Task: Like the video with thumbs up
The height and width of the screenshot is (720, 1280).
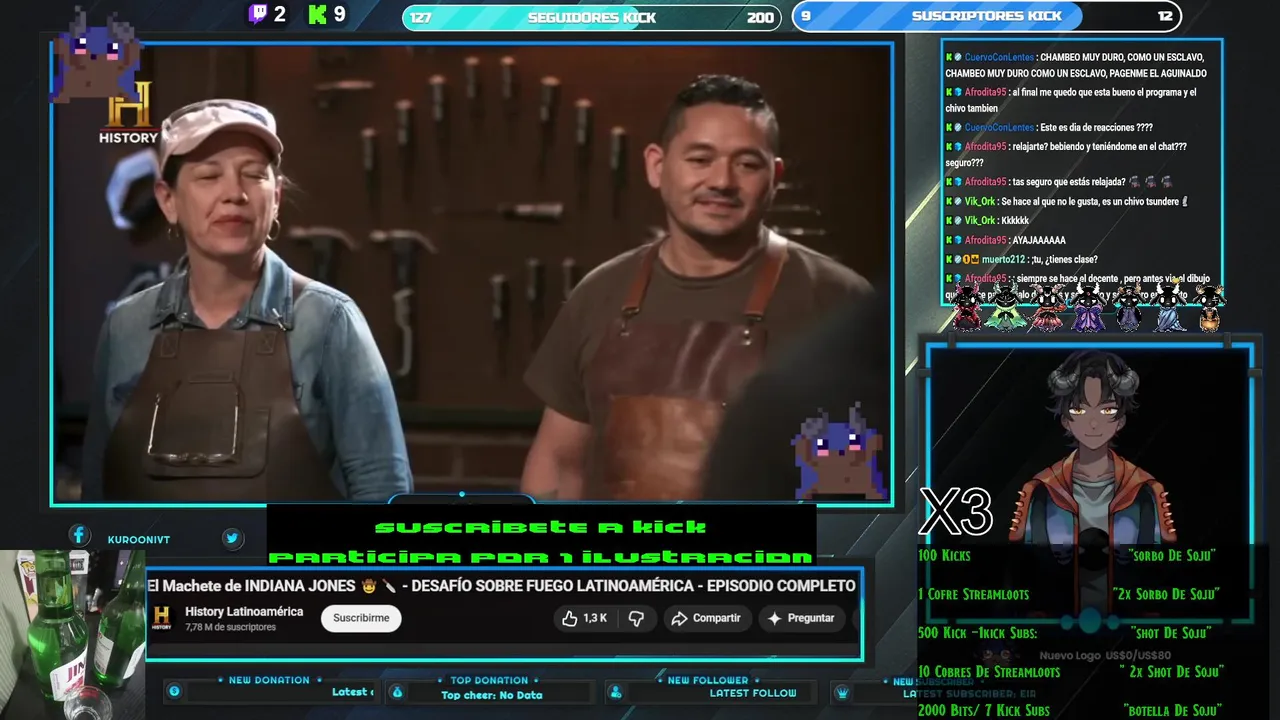Action: click(x=570, y=618)
